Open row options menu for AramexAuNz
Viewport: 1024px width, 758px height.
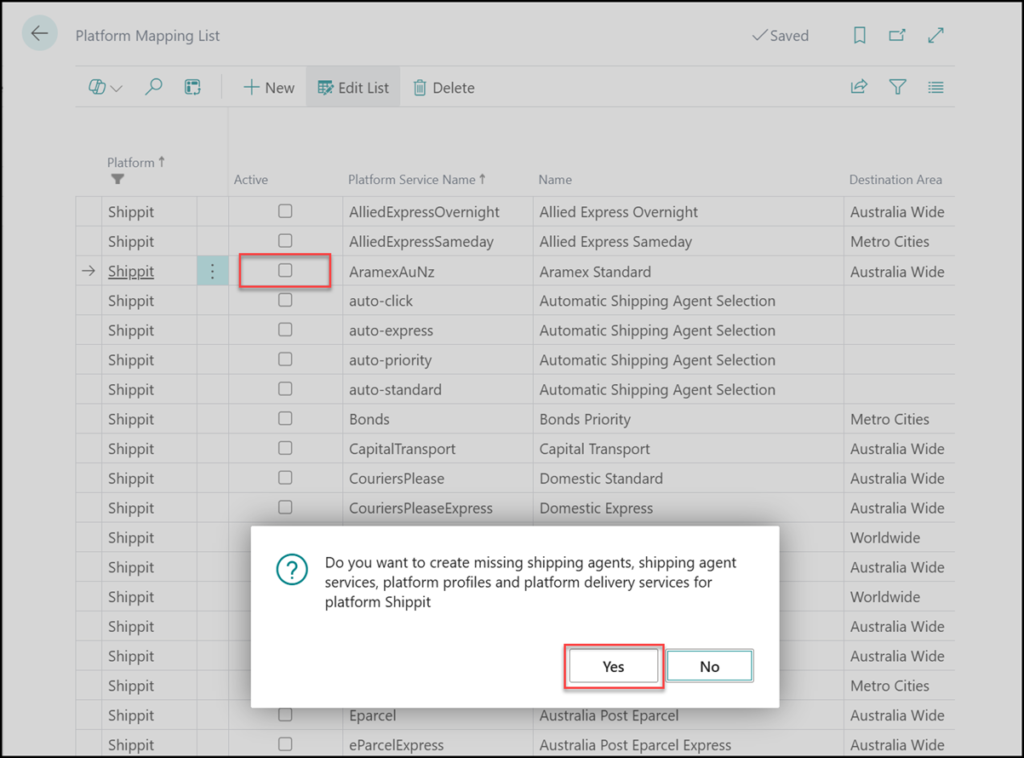tap(212, 271)
